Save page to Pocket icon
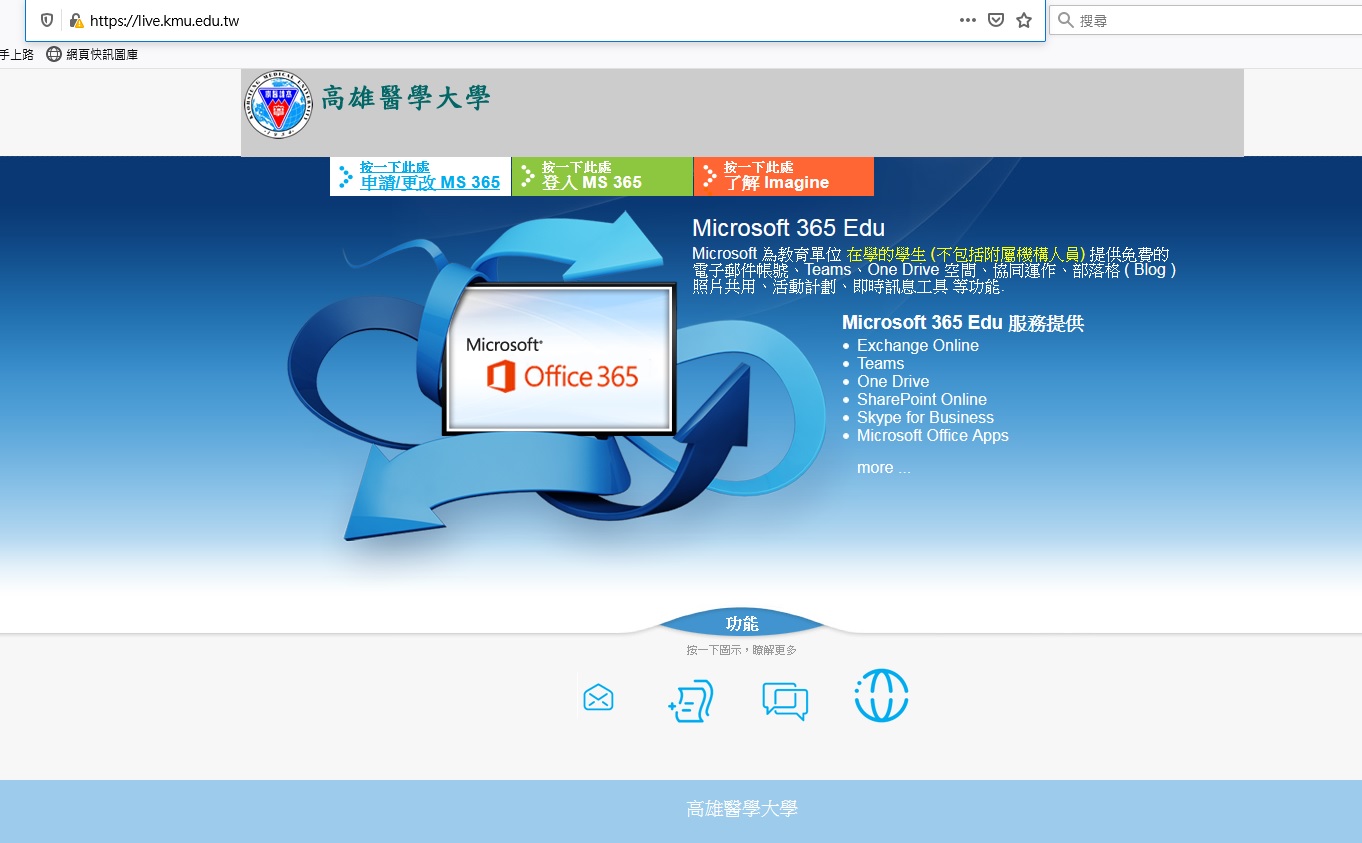Viewport: 1362px width, 843px height. point(996,20)
